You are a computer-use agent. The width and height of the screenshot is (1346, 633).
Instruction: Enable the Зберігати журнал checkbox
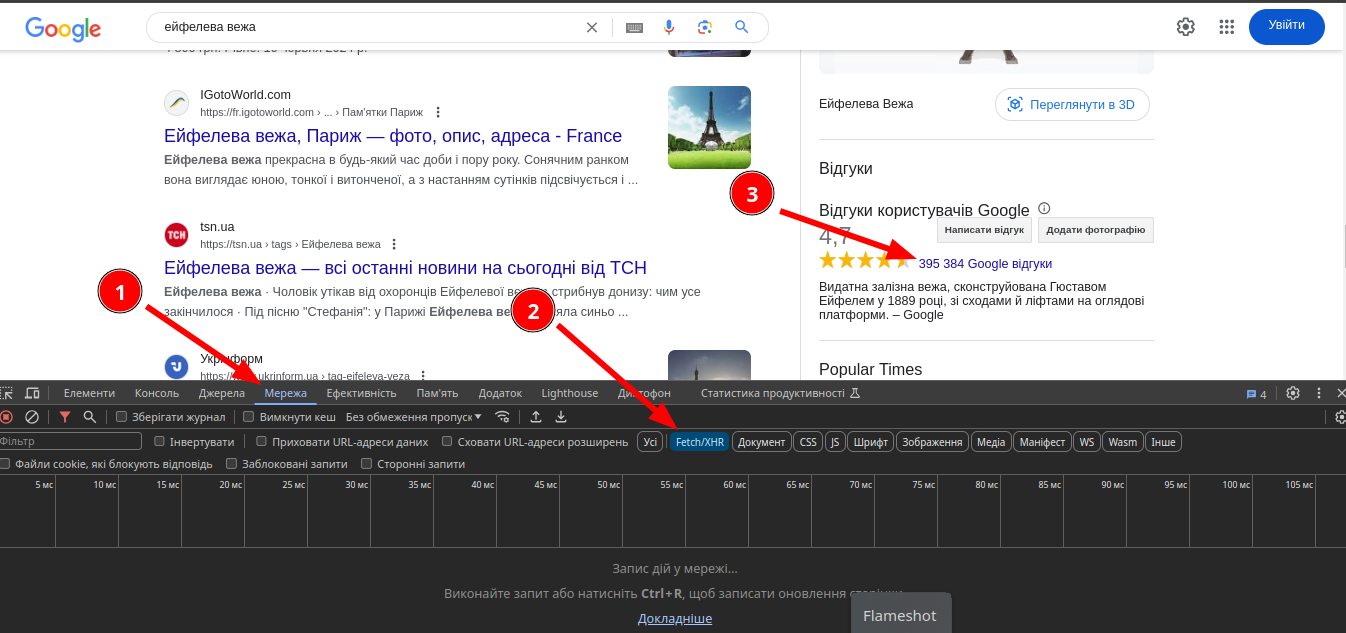click(122, 417)
